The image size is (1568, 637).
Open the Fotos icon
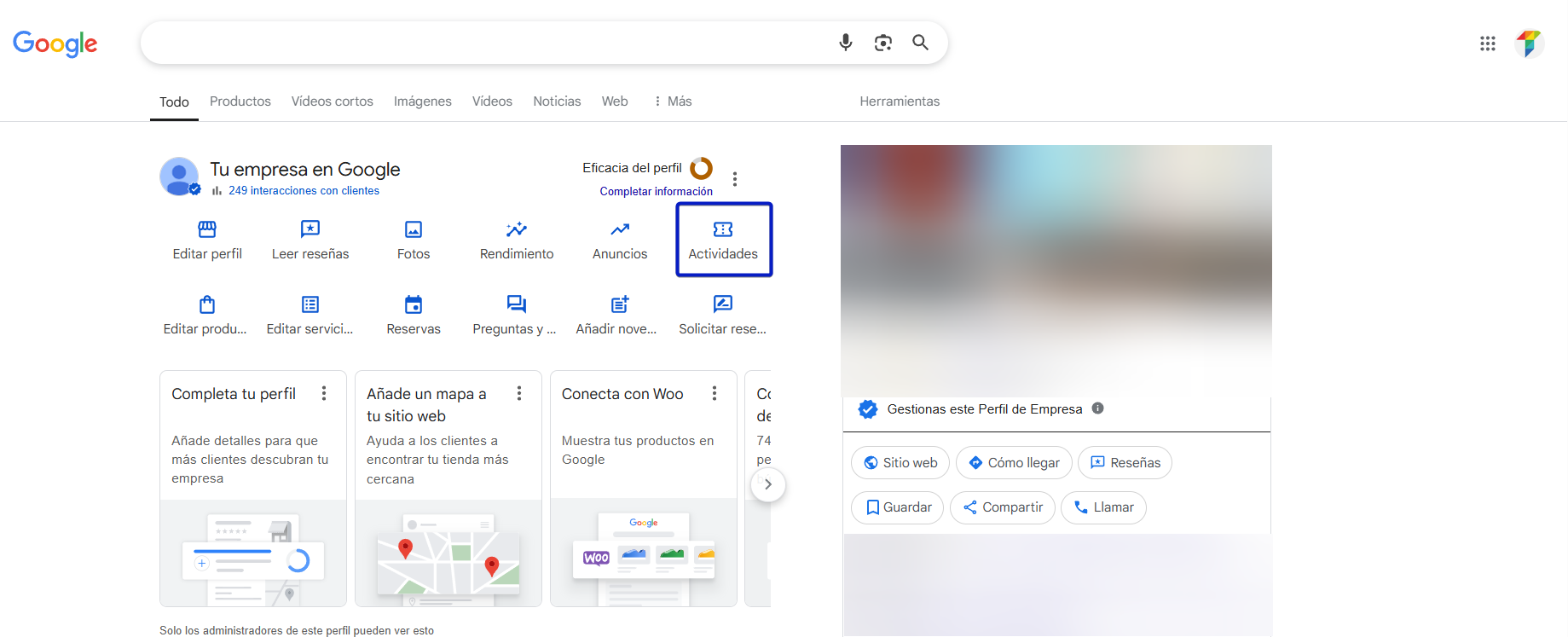point(414,229)
